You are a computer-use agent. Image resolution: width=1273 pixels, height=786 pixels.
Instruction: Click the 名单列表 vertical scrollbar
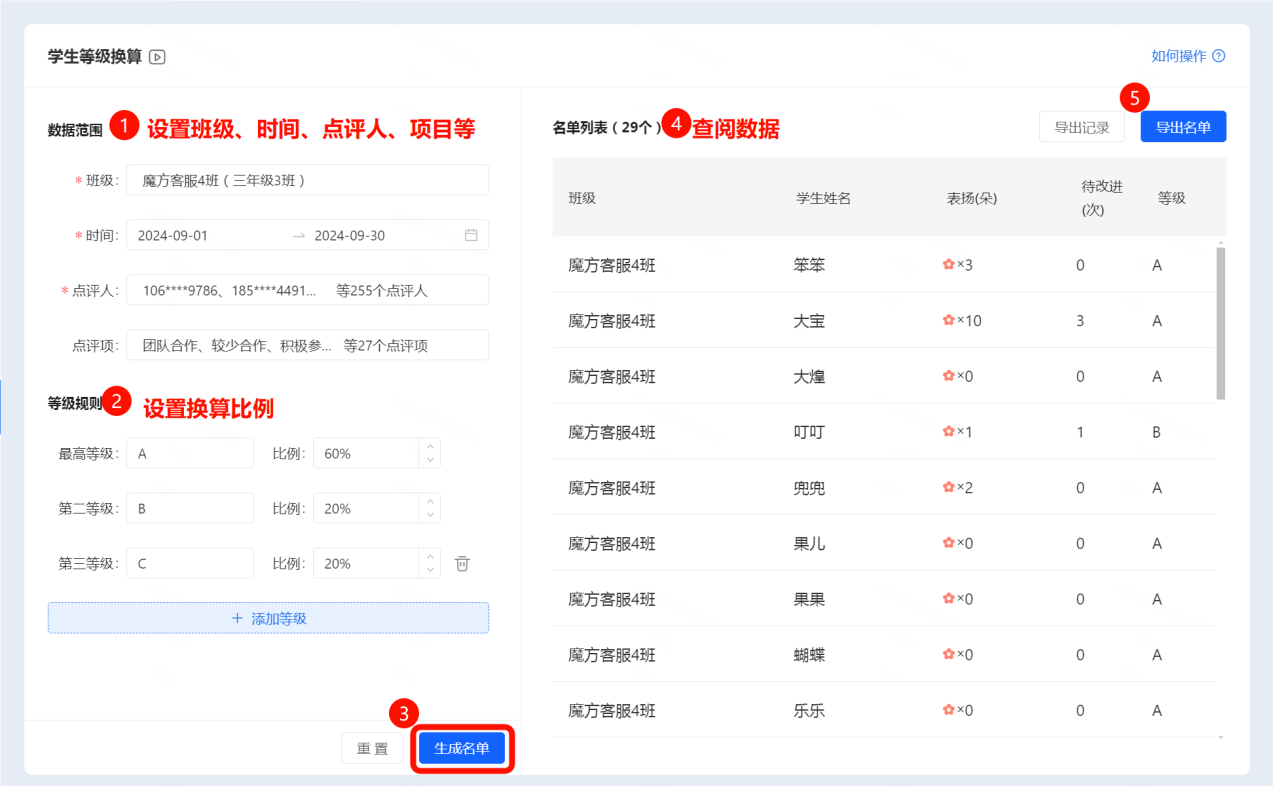(1220, 320)
